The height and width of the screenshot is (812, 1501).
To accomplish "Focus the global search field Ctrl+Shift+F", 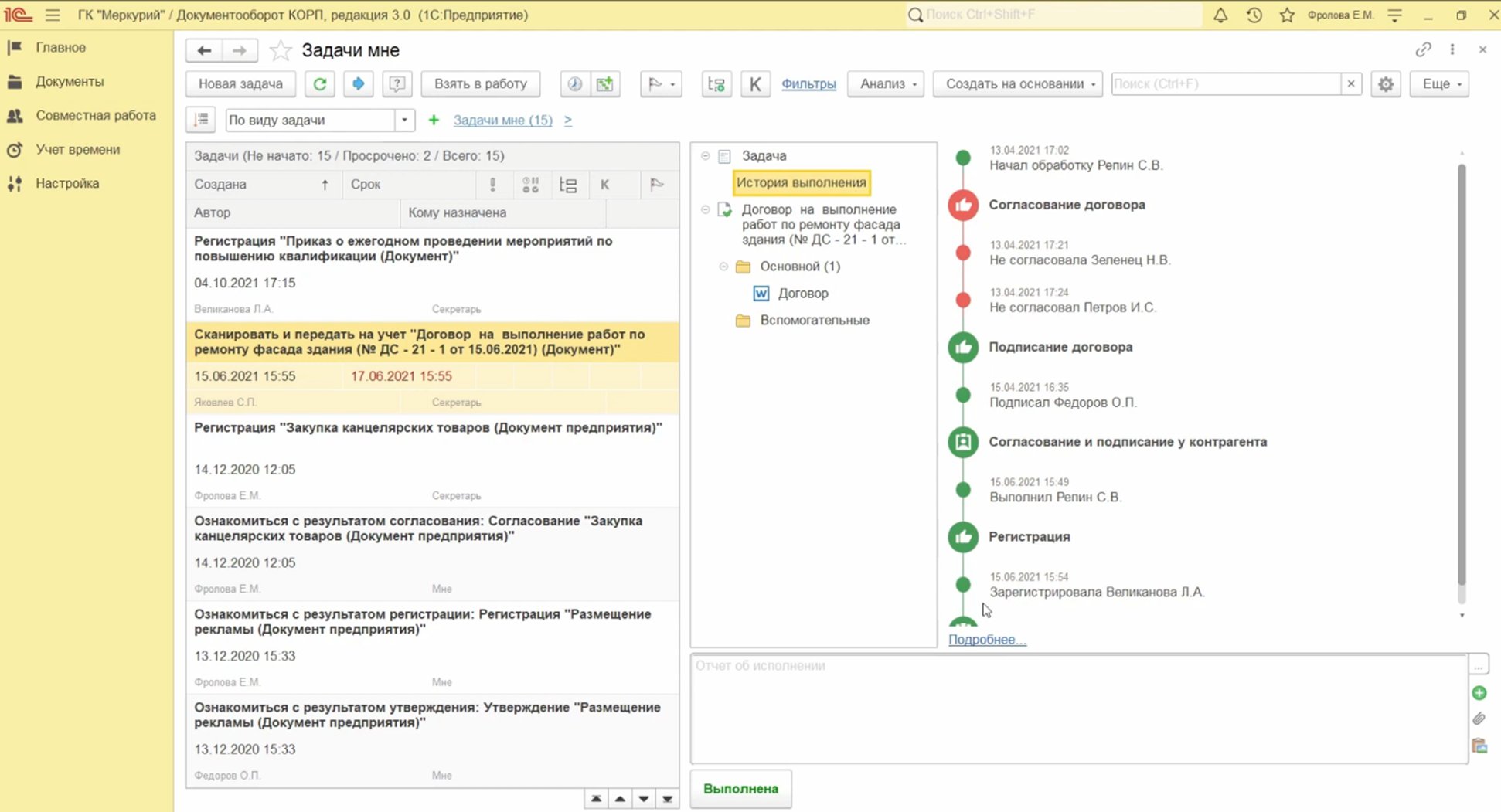I will coord(1055,15).
